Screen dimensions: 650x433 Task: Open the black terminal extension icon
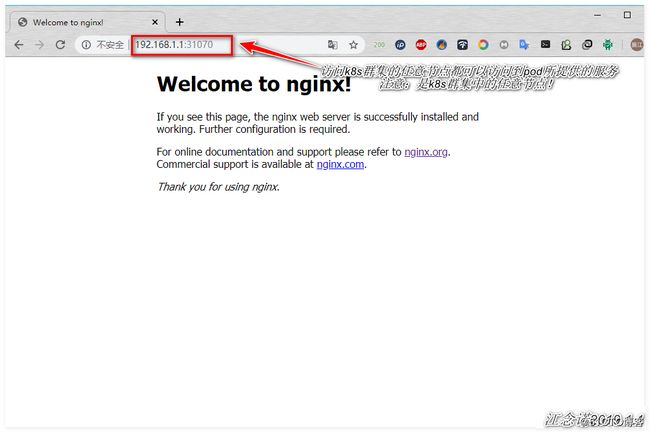tap(546, 44)
